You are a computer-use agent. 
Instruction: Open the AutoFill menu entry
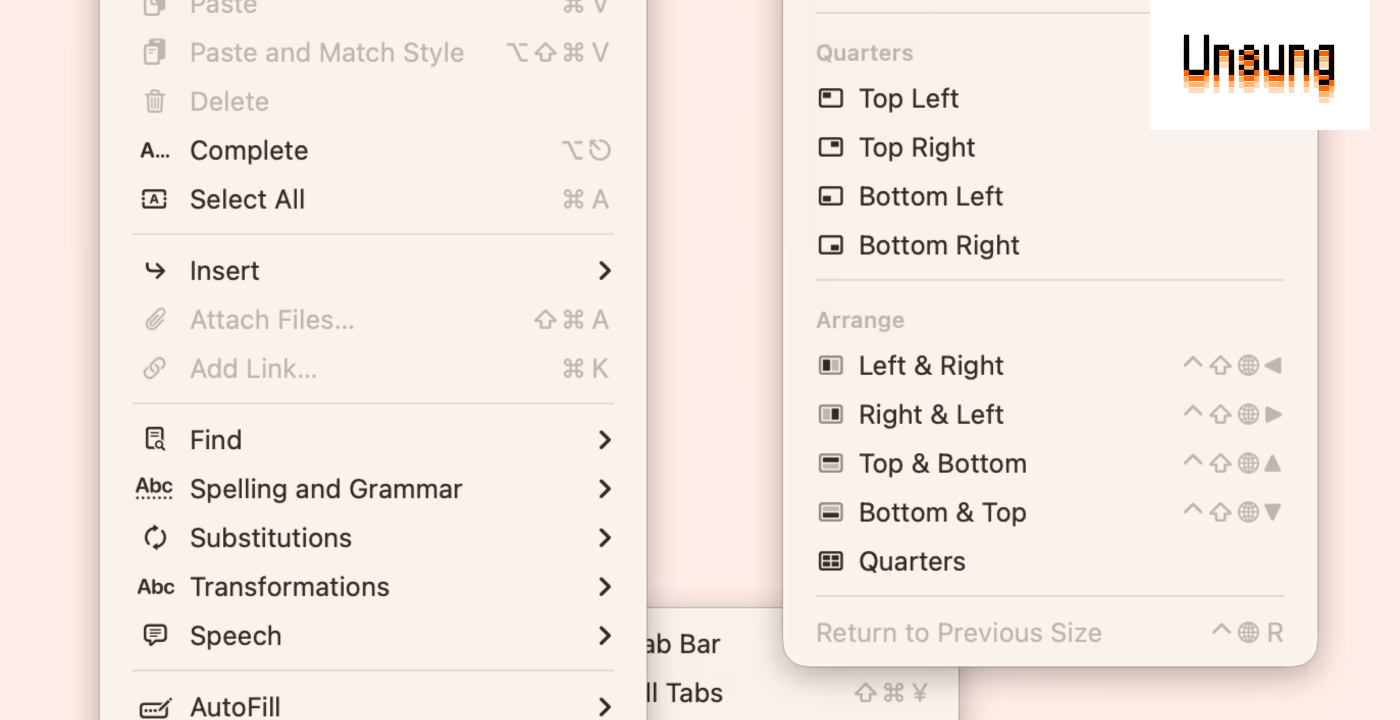(x=235, y=708)
